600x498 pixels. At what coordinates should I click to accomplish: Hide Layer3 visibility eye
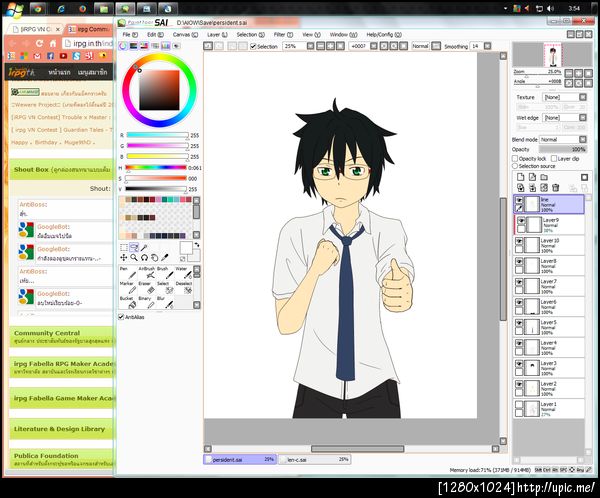519,364
